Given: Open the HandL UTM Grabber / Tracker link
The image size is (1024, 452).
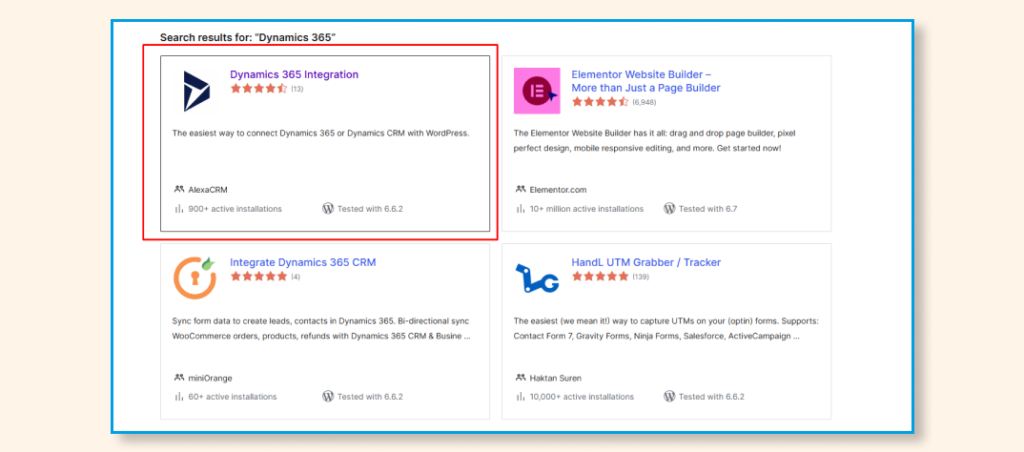Looking at the screenshot, I should [646, 263].
